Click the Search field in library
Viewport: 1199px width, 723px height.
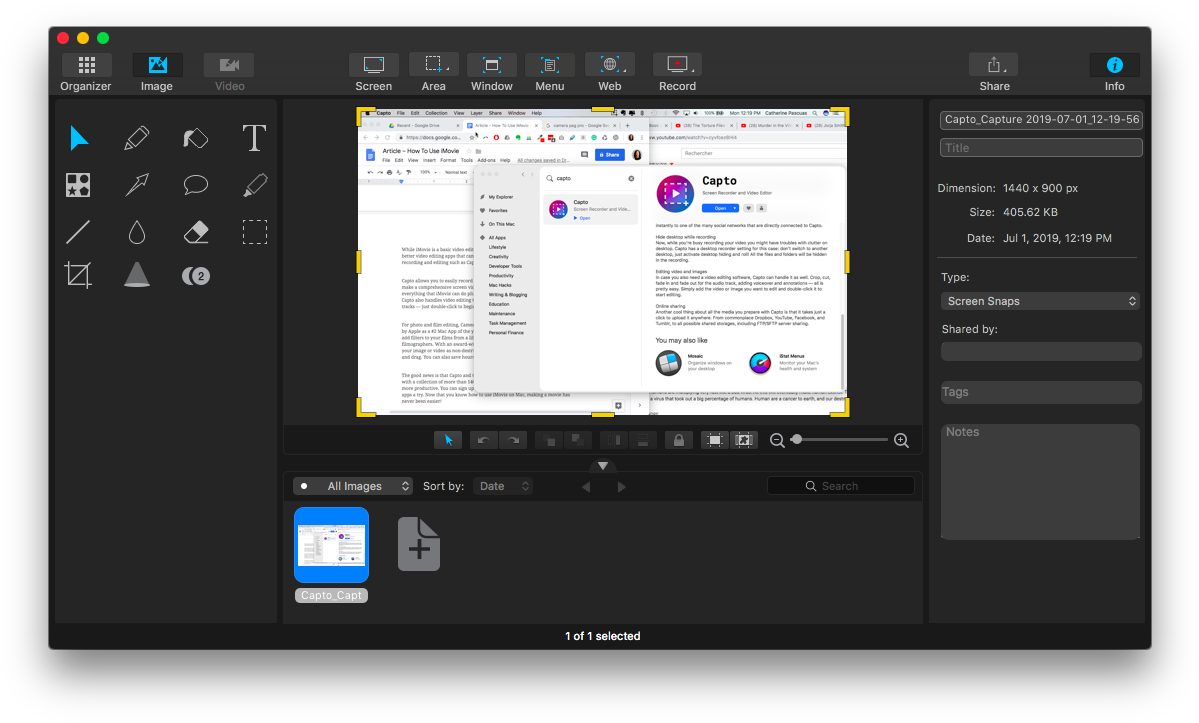click(840, 486)
